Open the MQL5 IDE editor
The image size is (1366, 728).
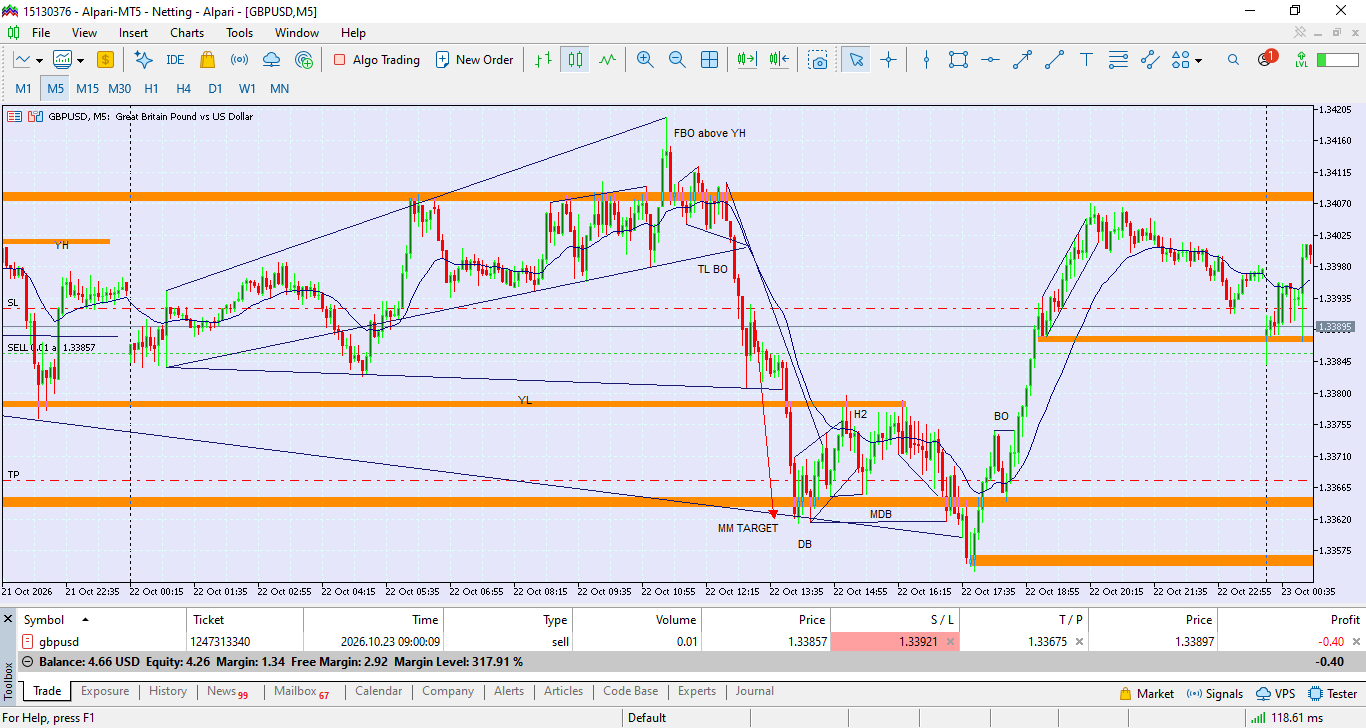tap(175, 60)
